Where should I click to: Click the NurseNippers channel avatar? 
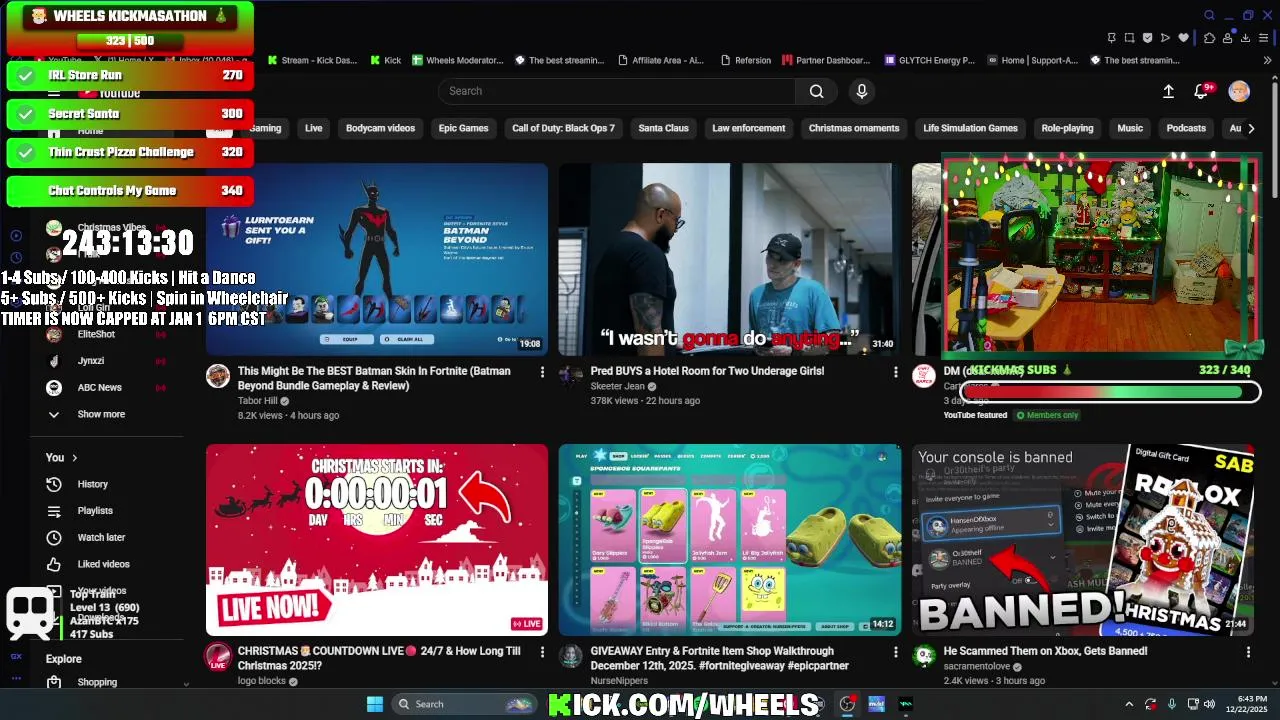[x=571, y=656]
